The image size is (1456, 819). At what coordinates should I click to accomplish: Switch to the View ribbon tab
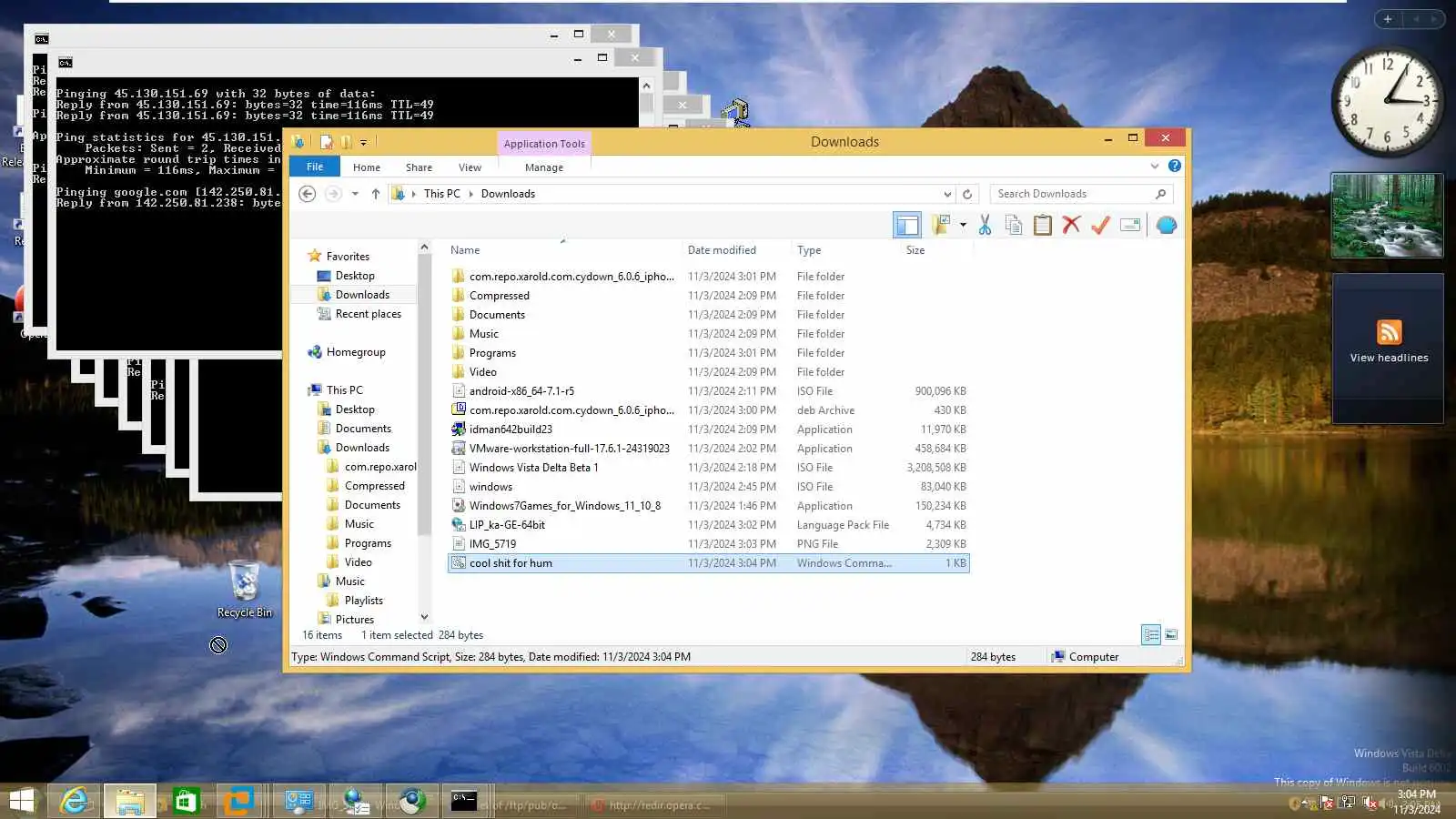click(x=470, y=167)
